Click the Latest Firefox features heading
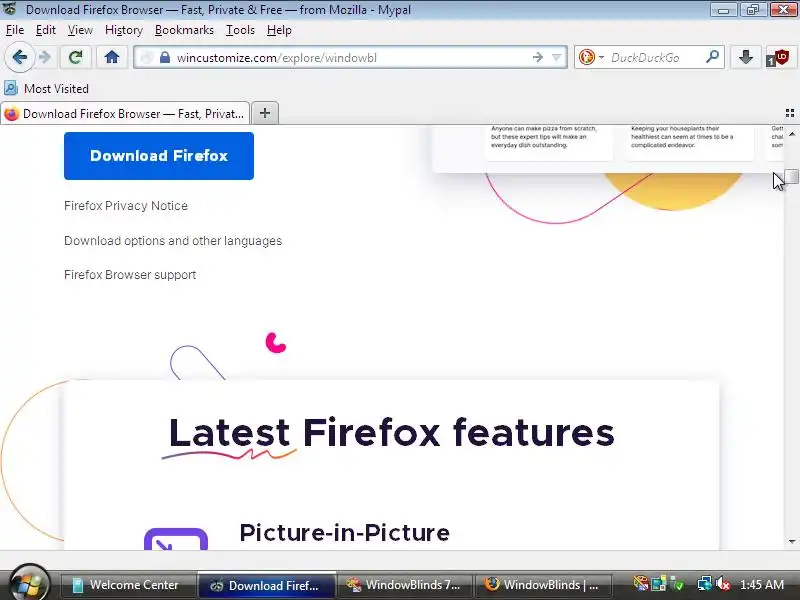Viewport: 800px width, 600px height. (x=391, y=433)
